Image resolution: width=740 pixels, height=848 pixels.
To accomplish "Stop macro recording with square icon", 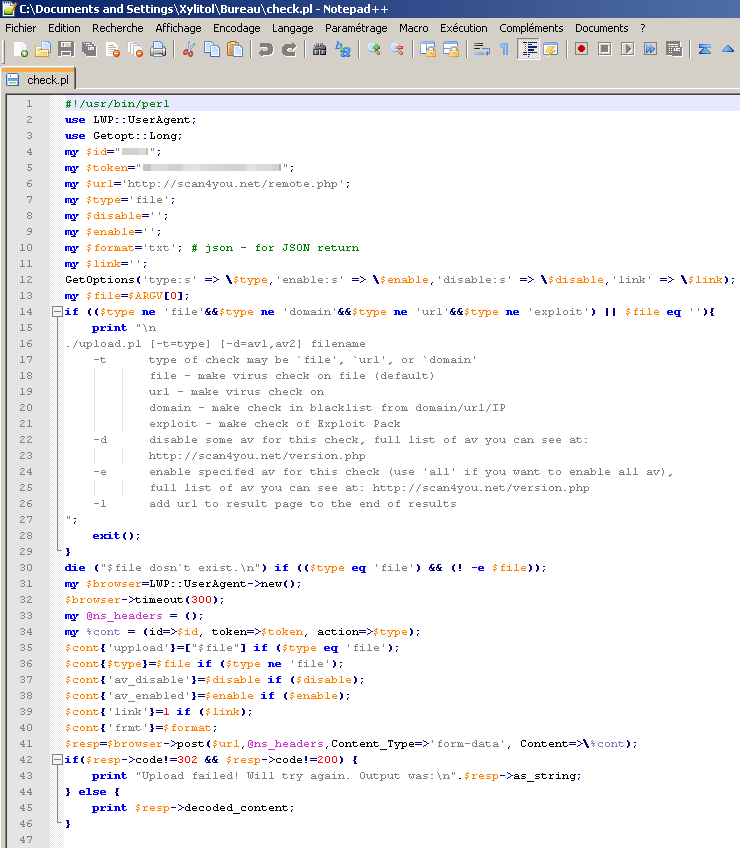I will [605, 50].
